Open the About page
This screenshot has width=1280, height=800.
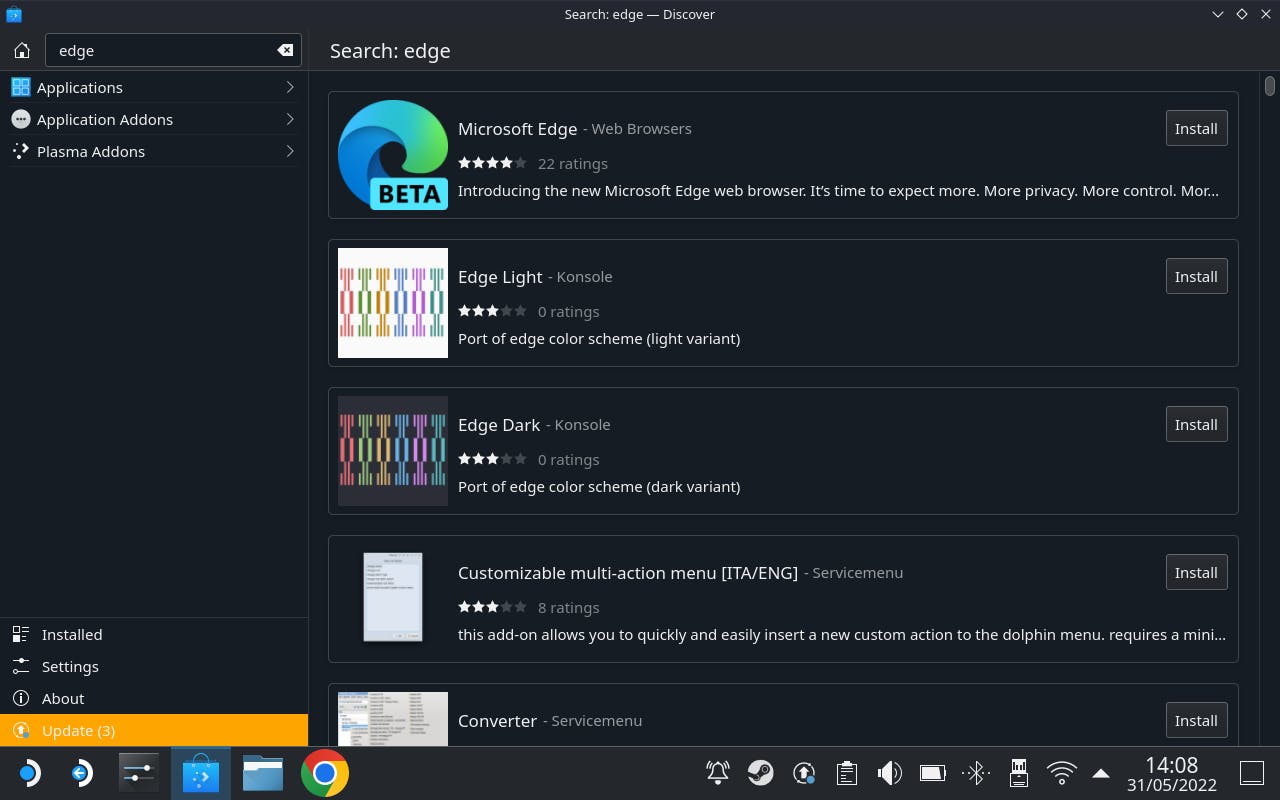point(154,698)
